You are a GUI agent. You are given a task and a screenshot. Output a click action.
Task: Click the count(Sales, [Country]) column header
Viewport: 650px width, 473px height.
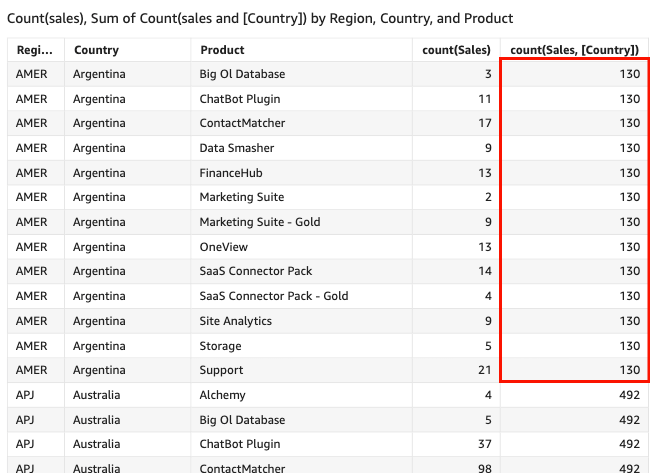(575, 50)
